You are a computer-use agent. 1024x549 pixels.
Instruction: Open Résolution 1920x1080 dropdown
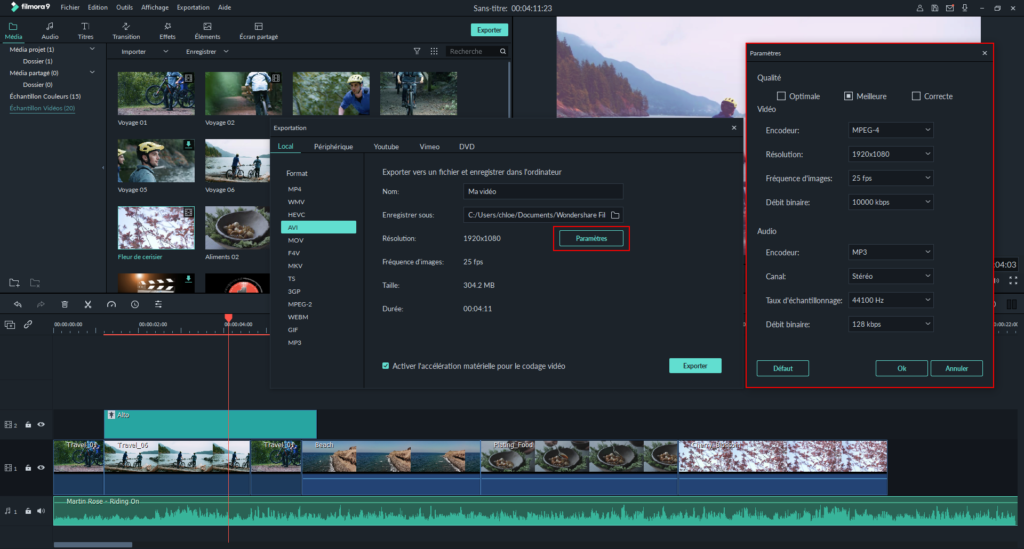tap(890, 154)
